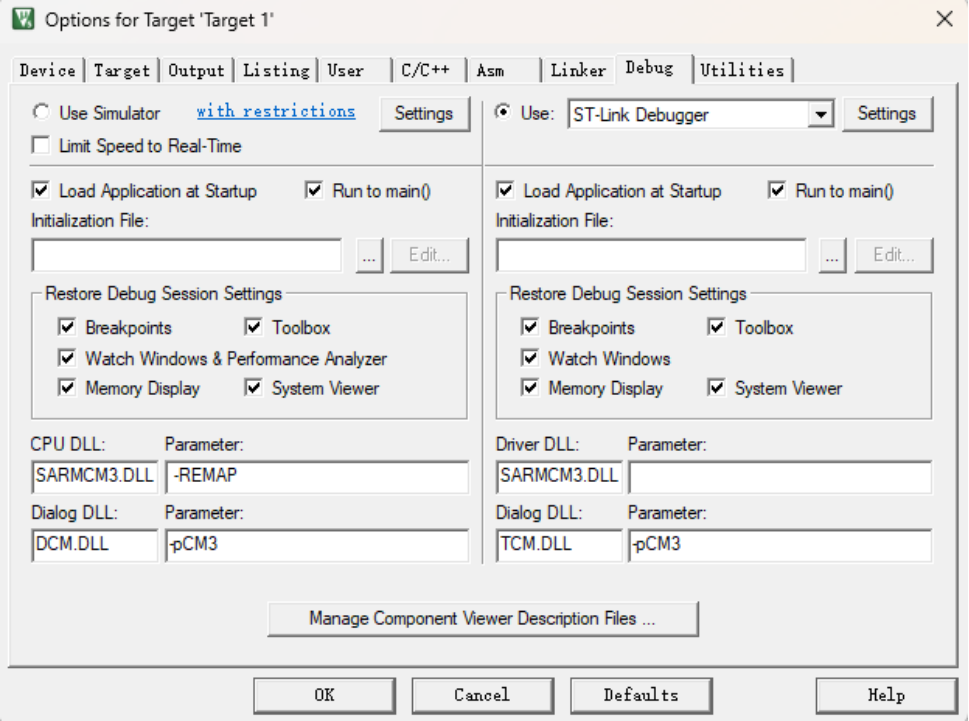Select the Listing tab

point(276,70)
